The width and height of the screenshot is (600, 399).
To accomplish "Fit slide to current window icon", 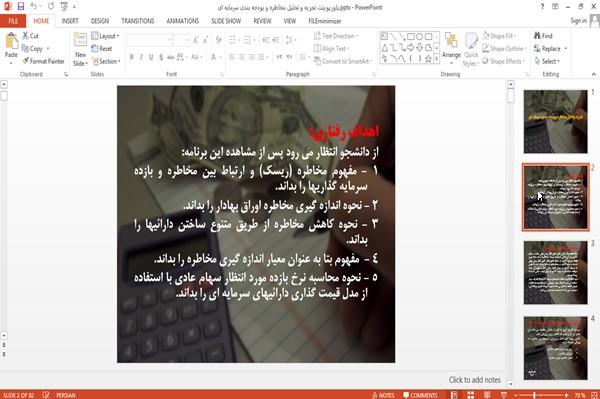I will coord(594,395).
